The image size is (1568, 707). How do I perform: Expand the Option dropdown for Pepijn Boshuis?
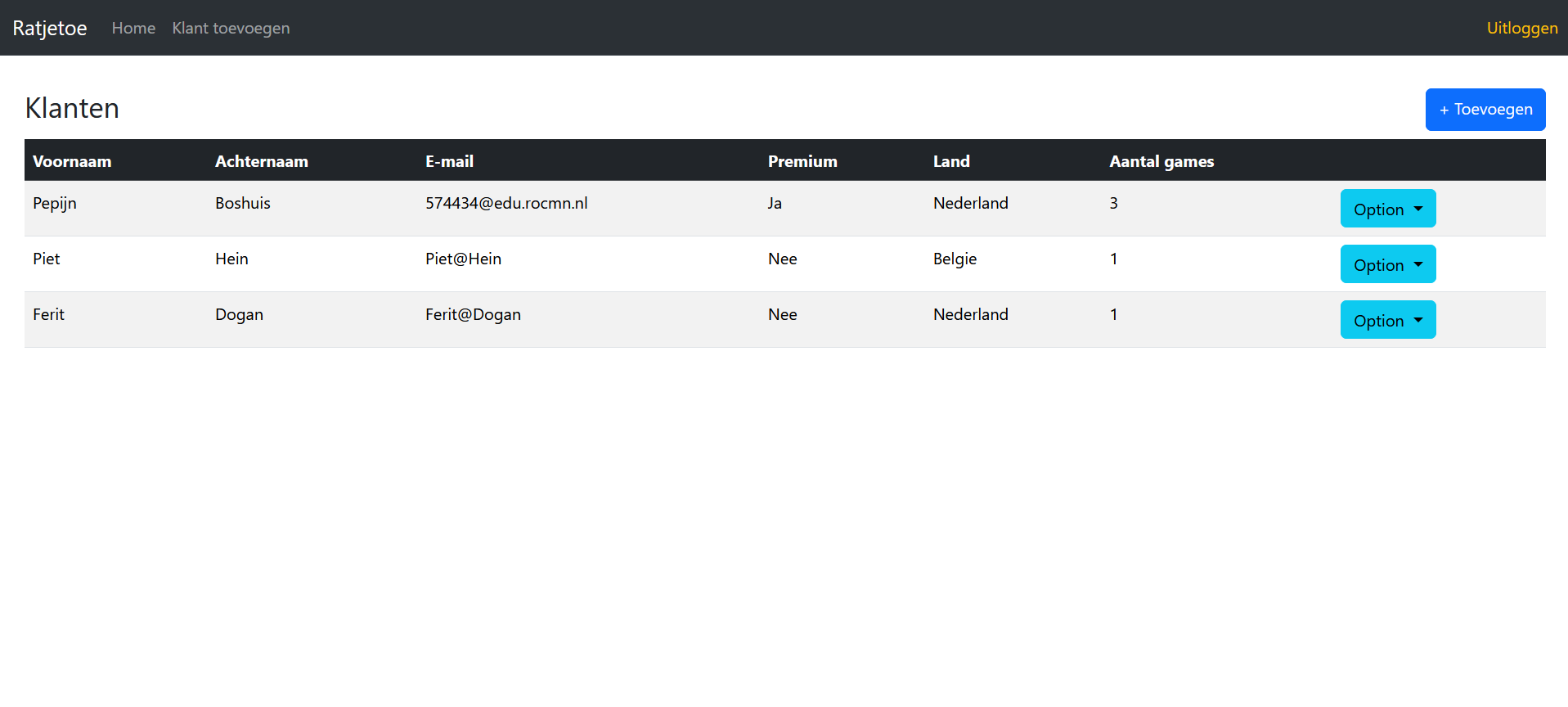1387,209
